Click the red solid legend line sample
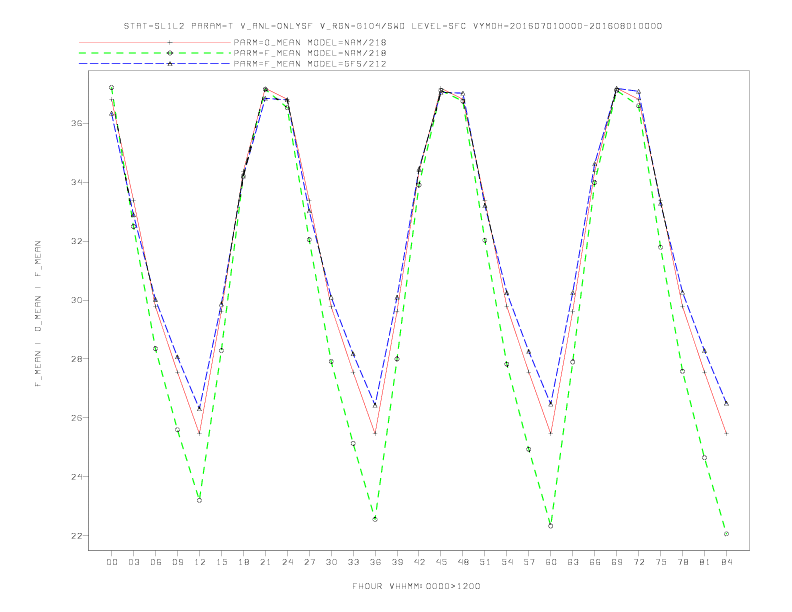This screenshot has height=612, width=792. coord(155,42)
